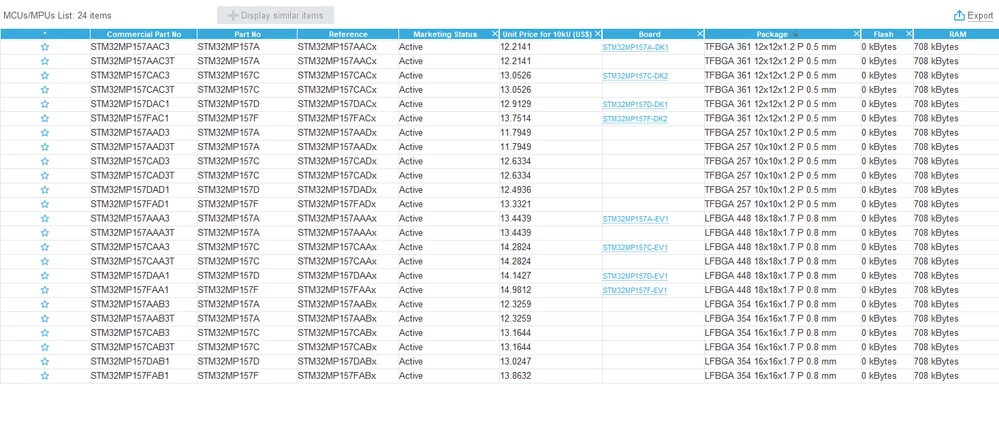Remove the Board column with its X

click(700, 34)
